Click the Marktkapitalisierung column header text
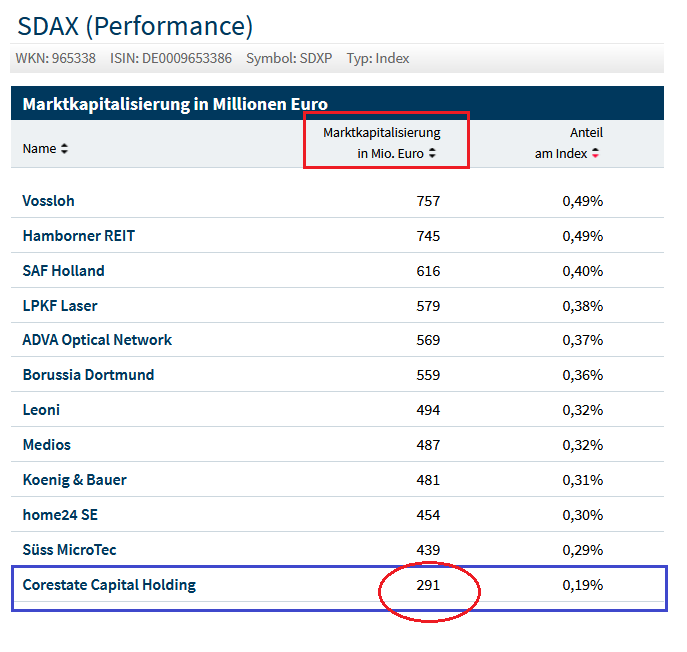Screen dimensions: 687x652 [381, 132]
